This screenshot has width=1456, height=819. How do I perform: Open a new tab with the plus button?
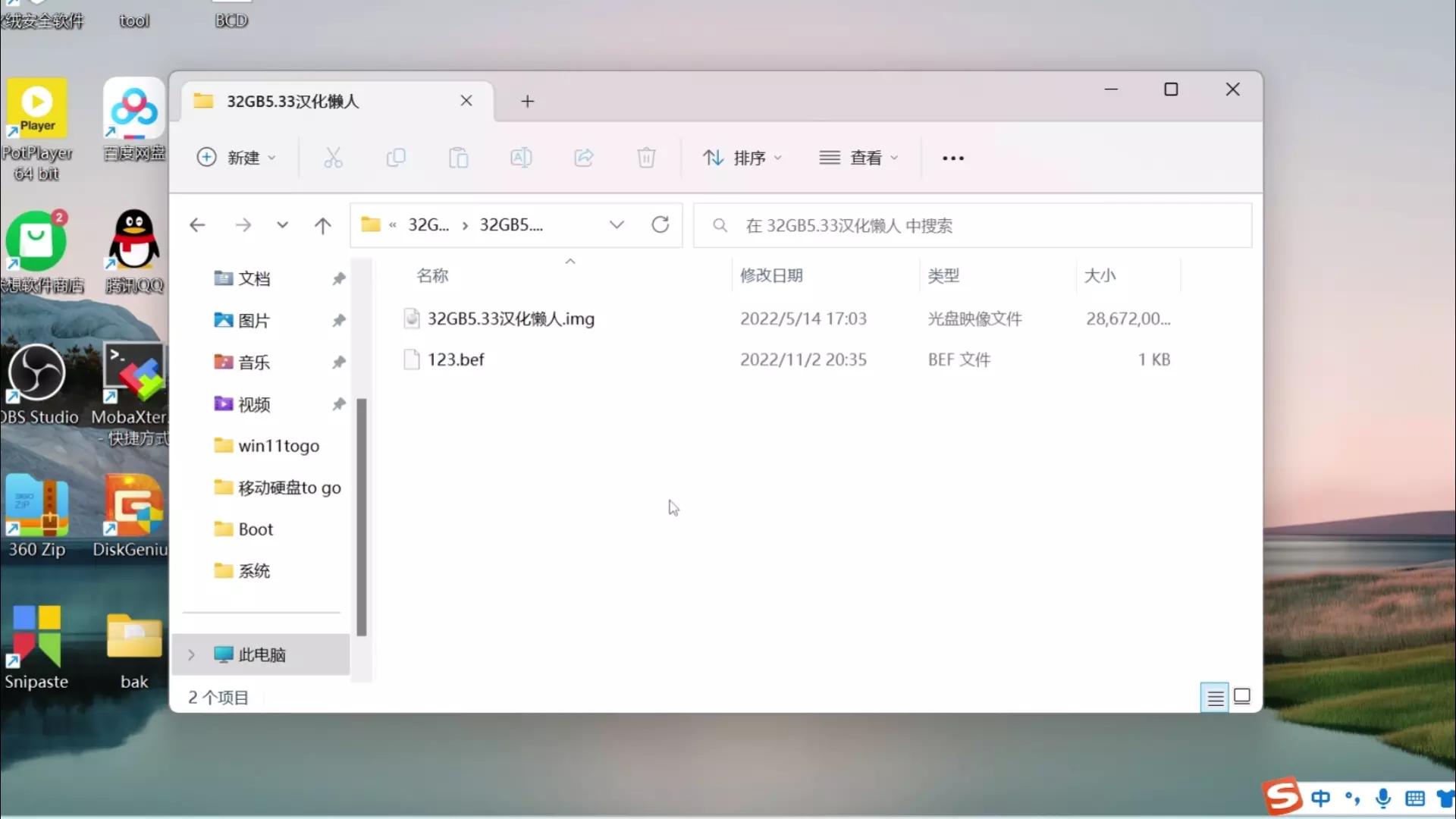click(527, 101)
